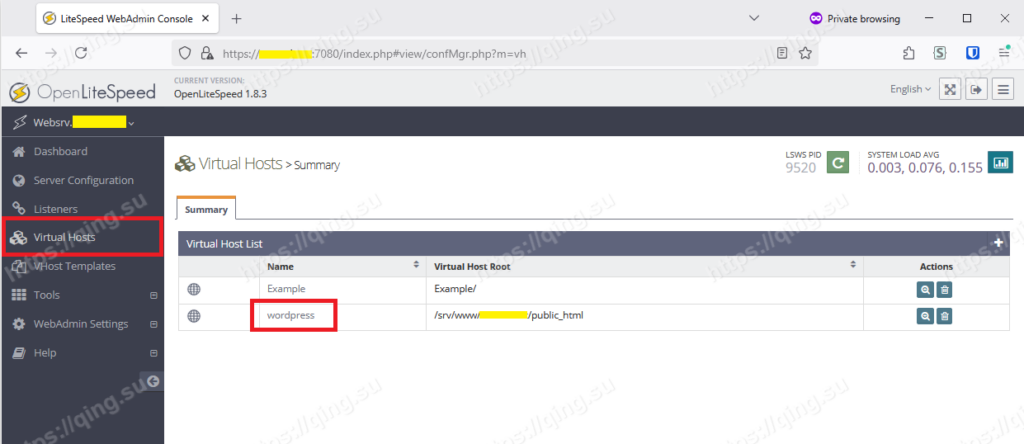
Task: Delete the wordpress virtual host
Action: 944,317
